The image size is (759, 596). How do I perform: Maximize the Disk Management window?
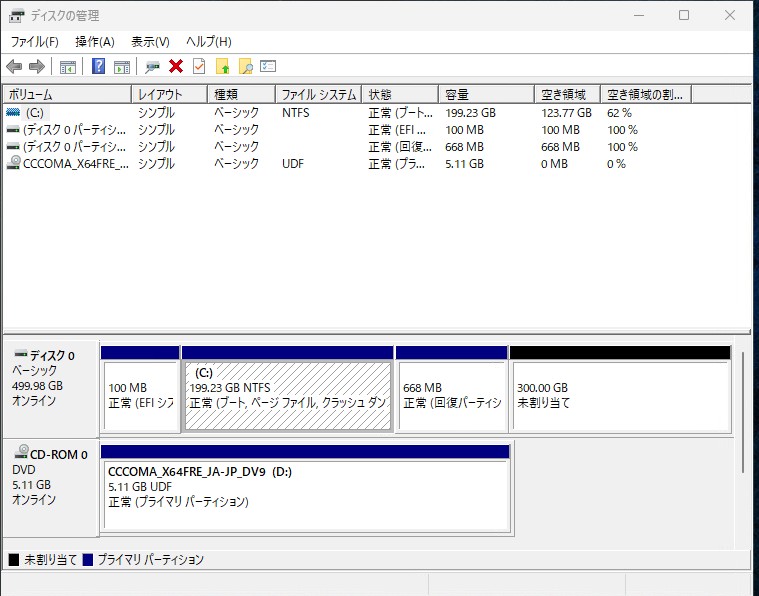pos(684,15)
